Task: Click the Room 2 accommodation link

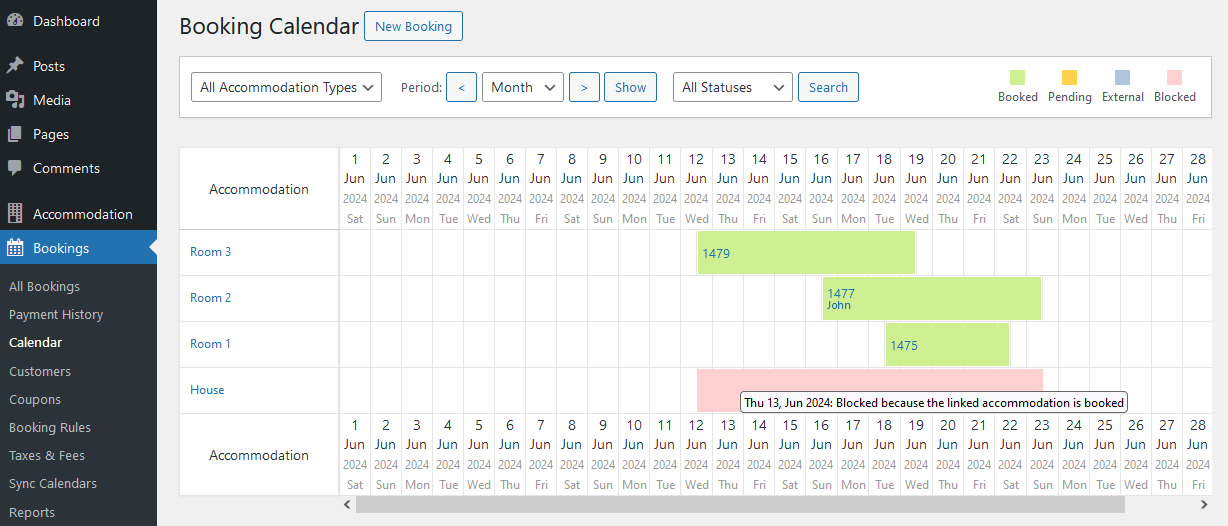Action: (x=210, y=298)
